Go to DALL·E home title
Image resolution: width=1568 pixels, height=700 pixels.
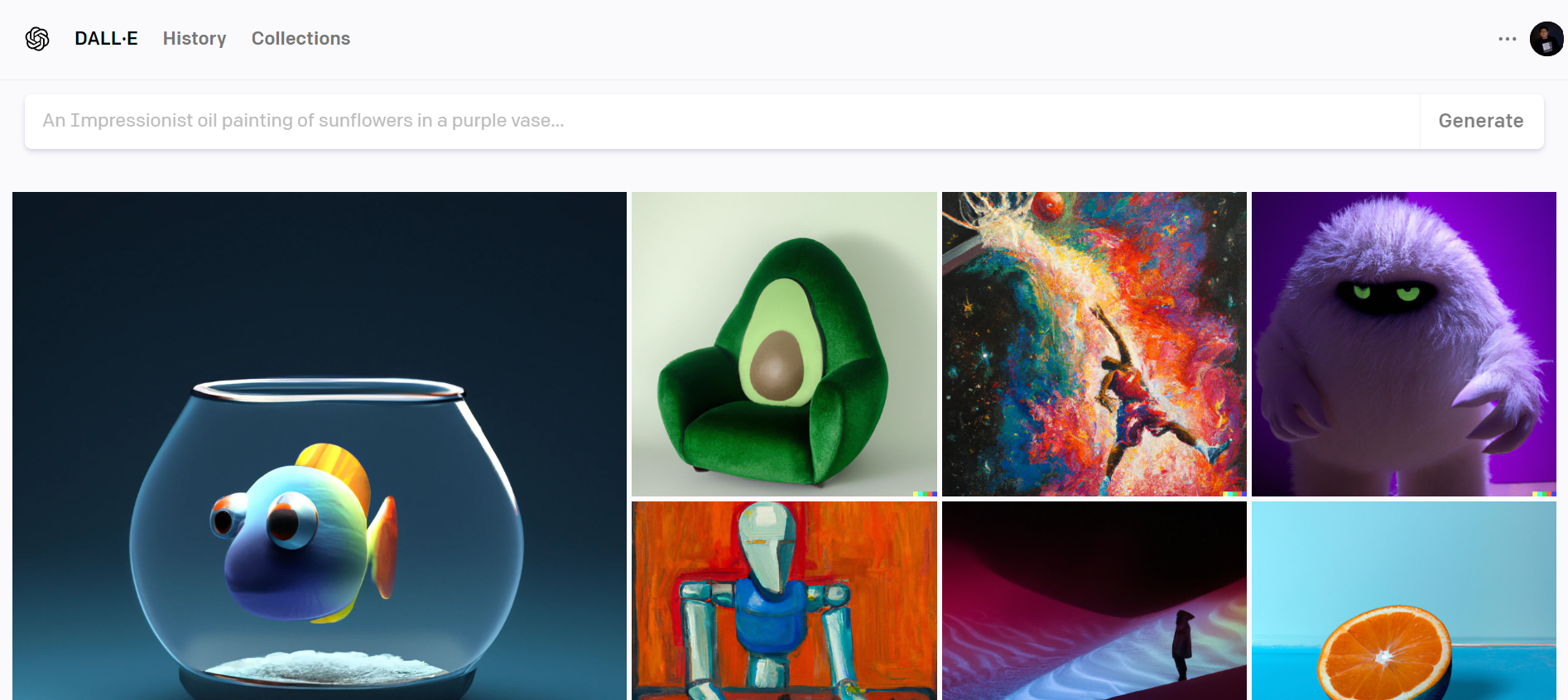point(106,39)
